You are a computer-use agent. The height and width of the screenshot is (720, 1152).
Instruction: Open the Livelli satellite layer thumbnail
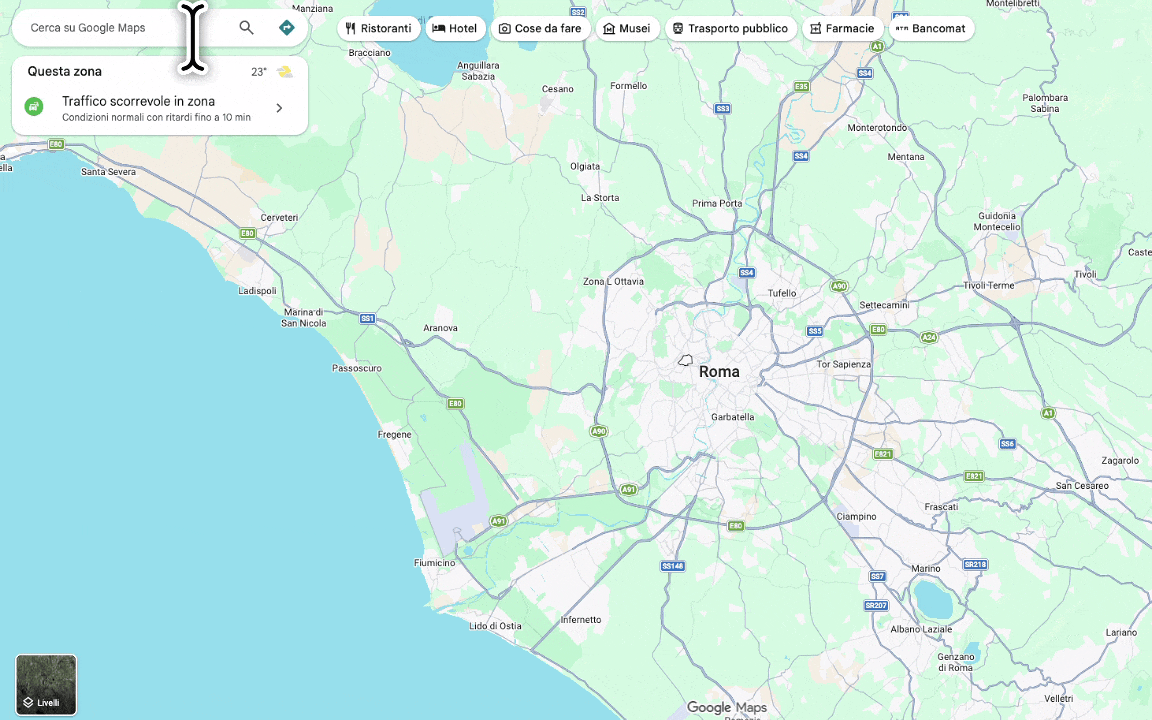click(x=46, y=685)
